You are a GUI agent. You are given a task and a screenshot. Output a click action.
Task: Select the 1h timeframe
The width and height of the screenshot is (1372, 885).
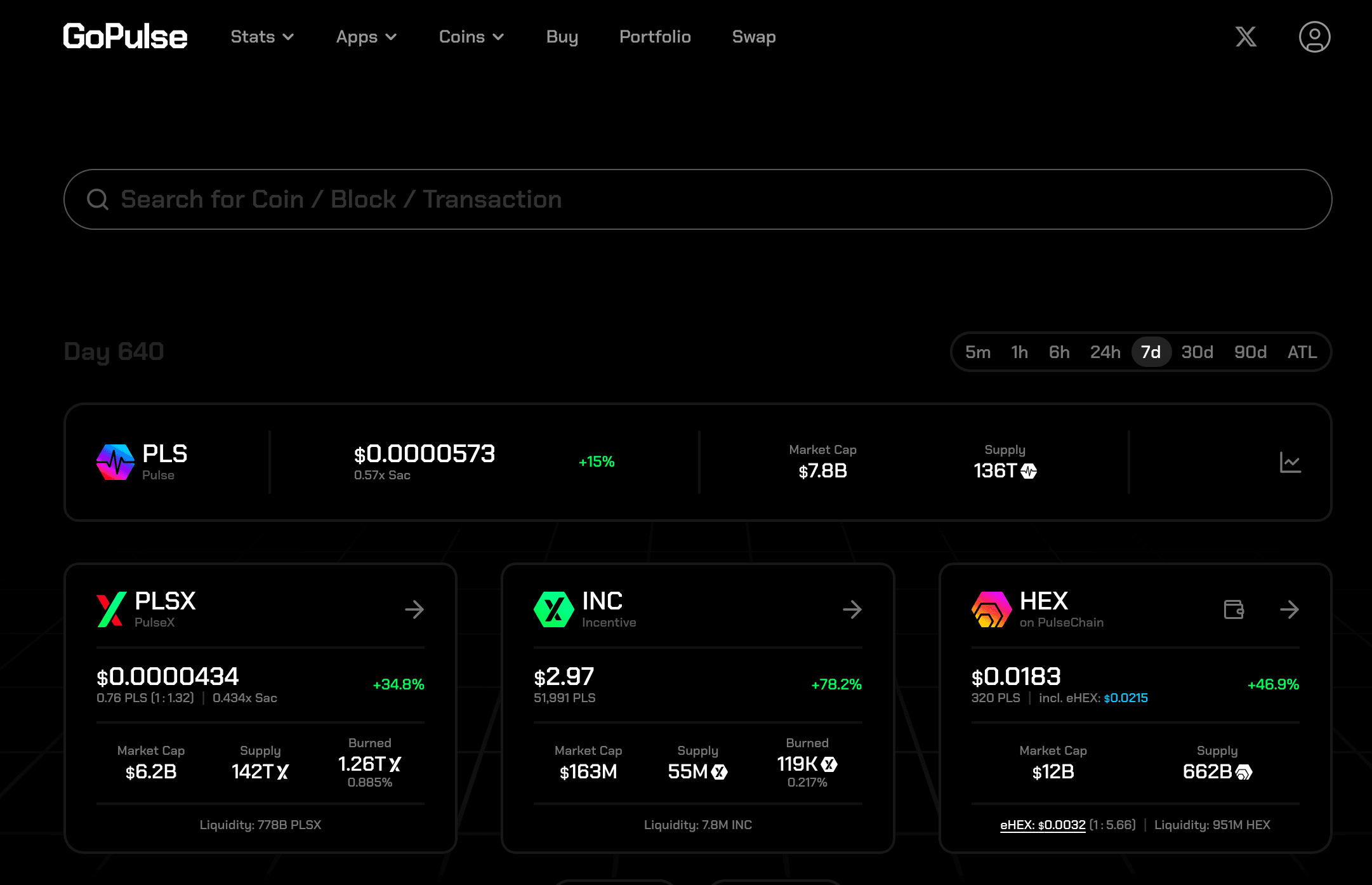click(1019, 352)
